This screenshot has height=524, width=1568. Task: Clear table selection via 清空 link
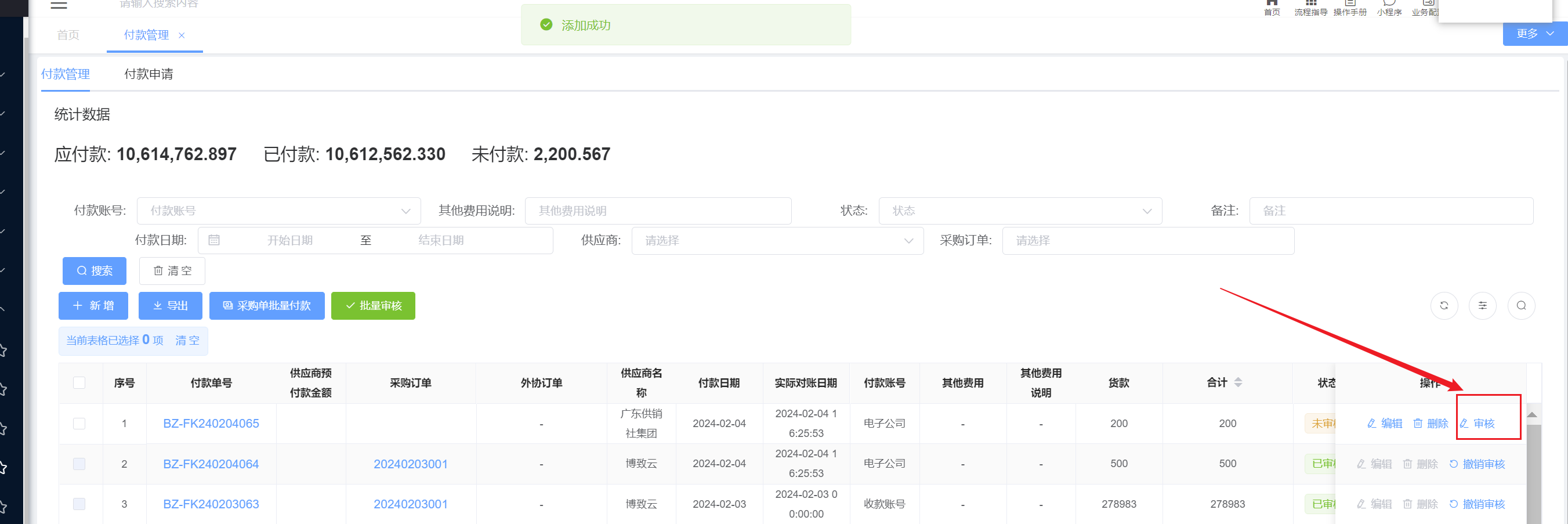pos(187,341)
